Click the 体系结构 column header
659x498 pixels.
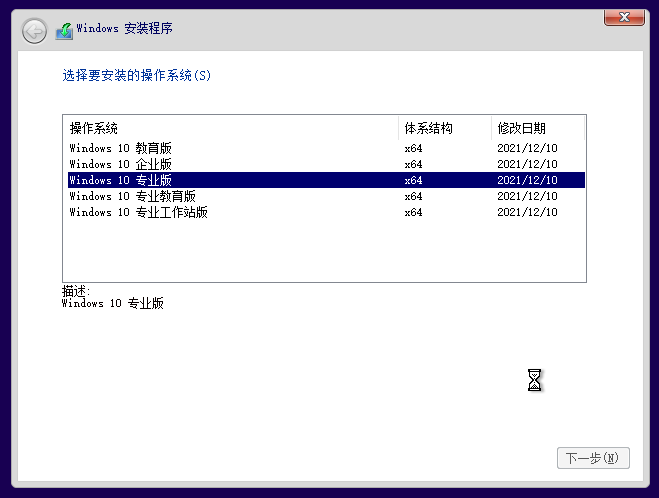[445, 128]
